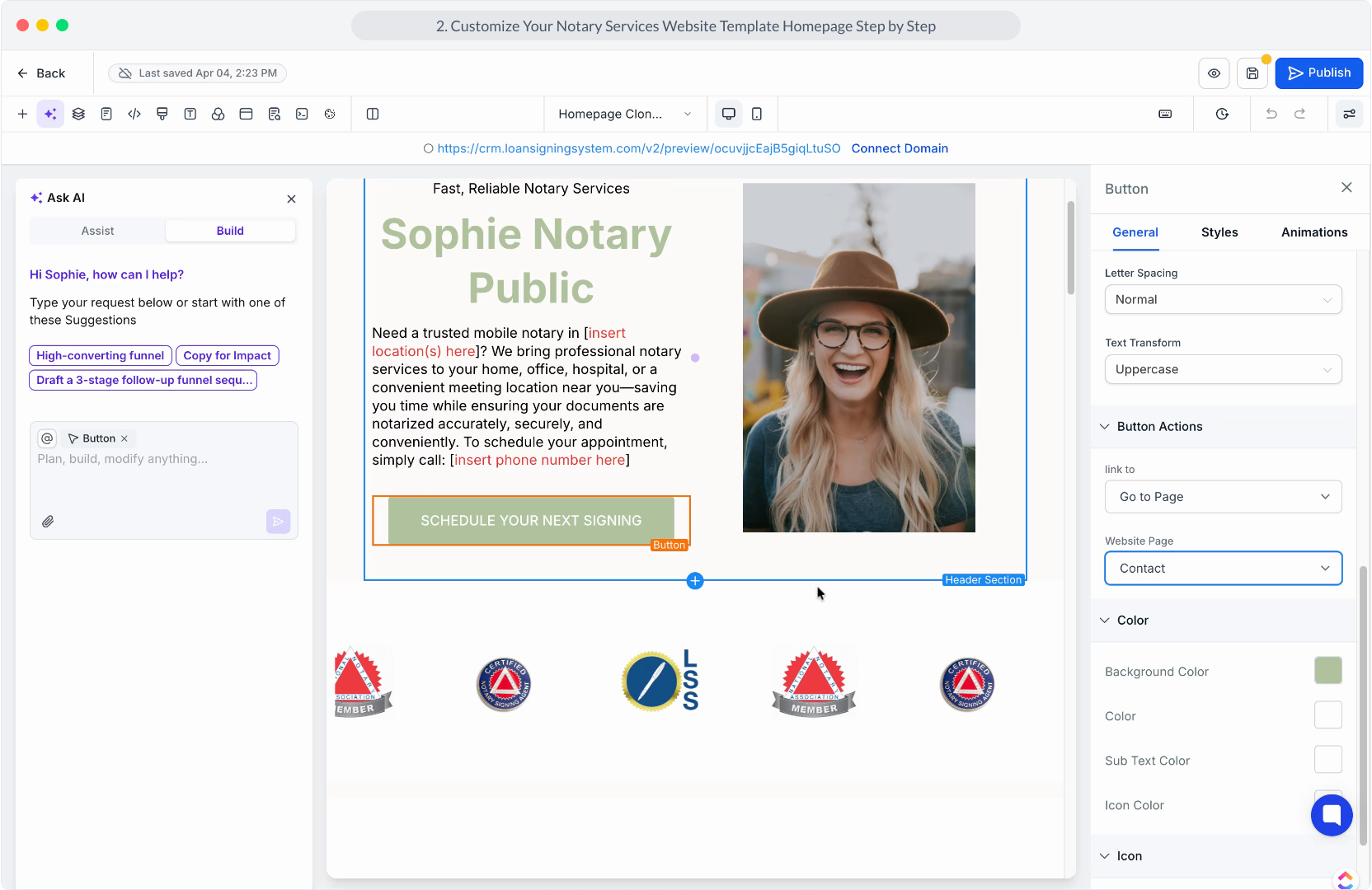Open the Text Transform Uppercase dropdown
1372x890 pixels.
(1223, 369)
